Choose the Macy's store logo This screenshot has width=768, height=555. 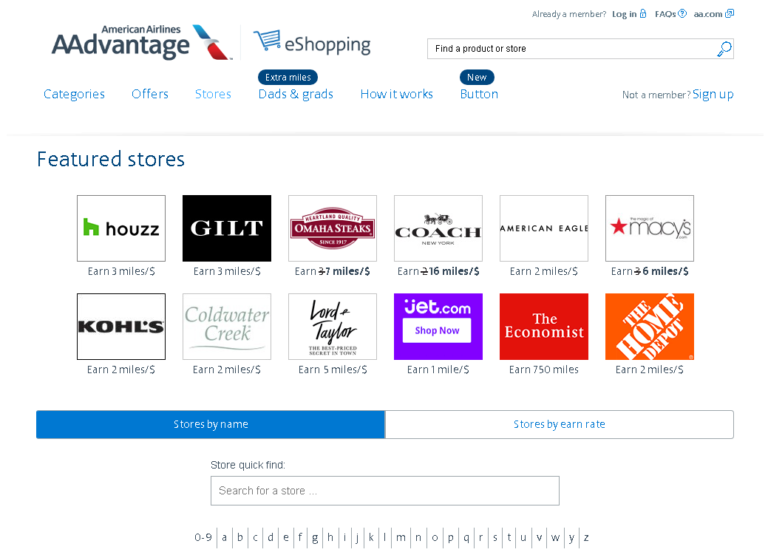[x=649, y=228]
